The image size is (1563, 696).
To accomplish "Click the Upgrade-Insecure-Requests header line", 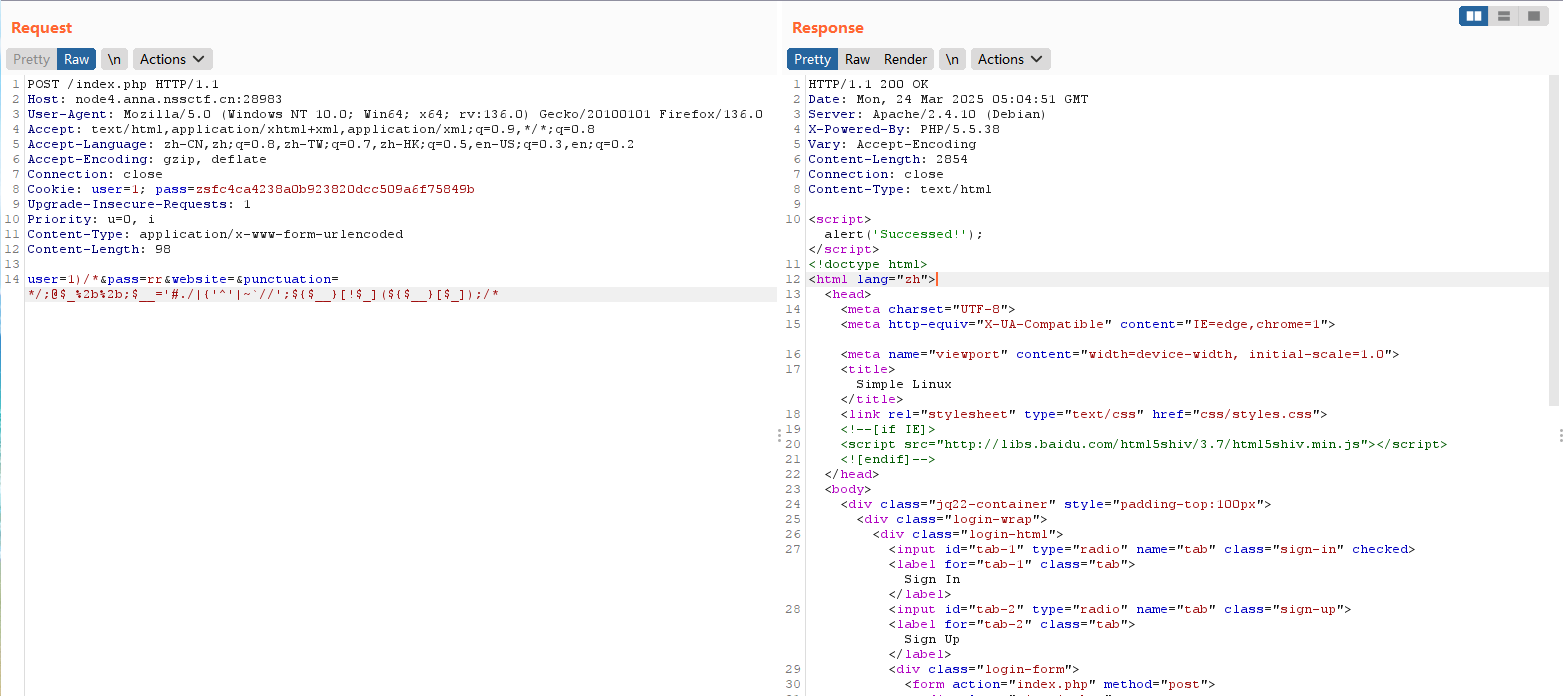I will pyautogui.click(x=139, y=204).
